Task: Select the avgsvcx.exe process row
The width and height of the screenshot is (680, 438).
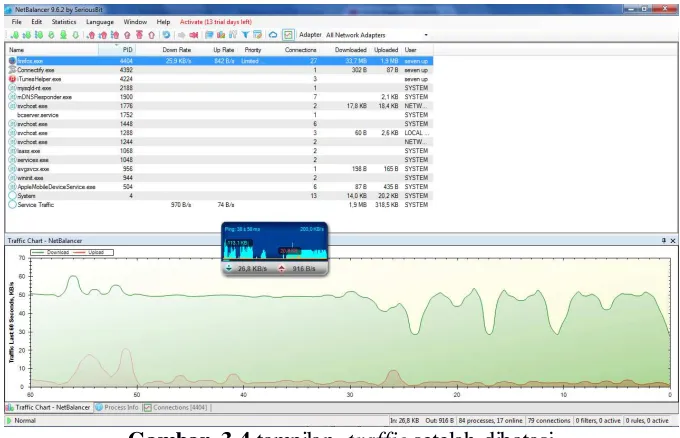Action: 220,169
